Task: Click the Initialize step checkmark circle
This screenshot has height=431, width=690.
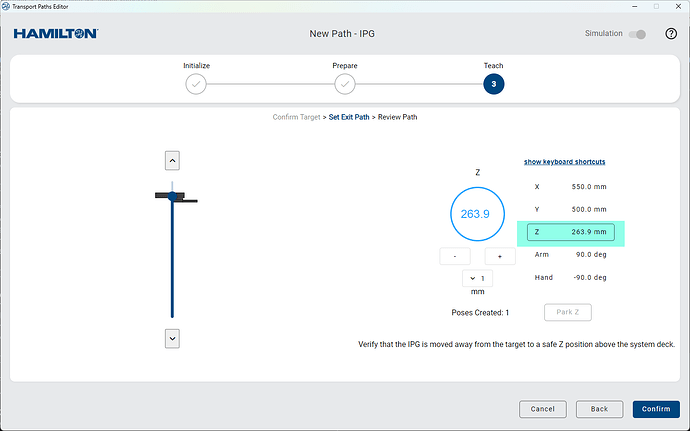Action: click(196, 84)
